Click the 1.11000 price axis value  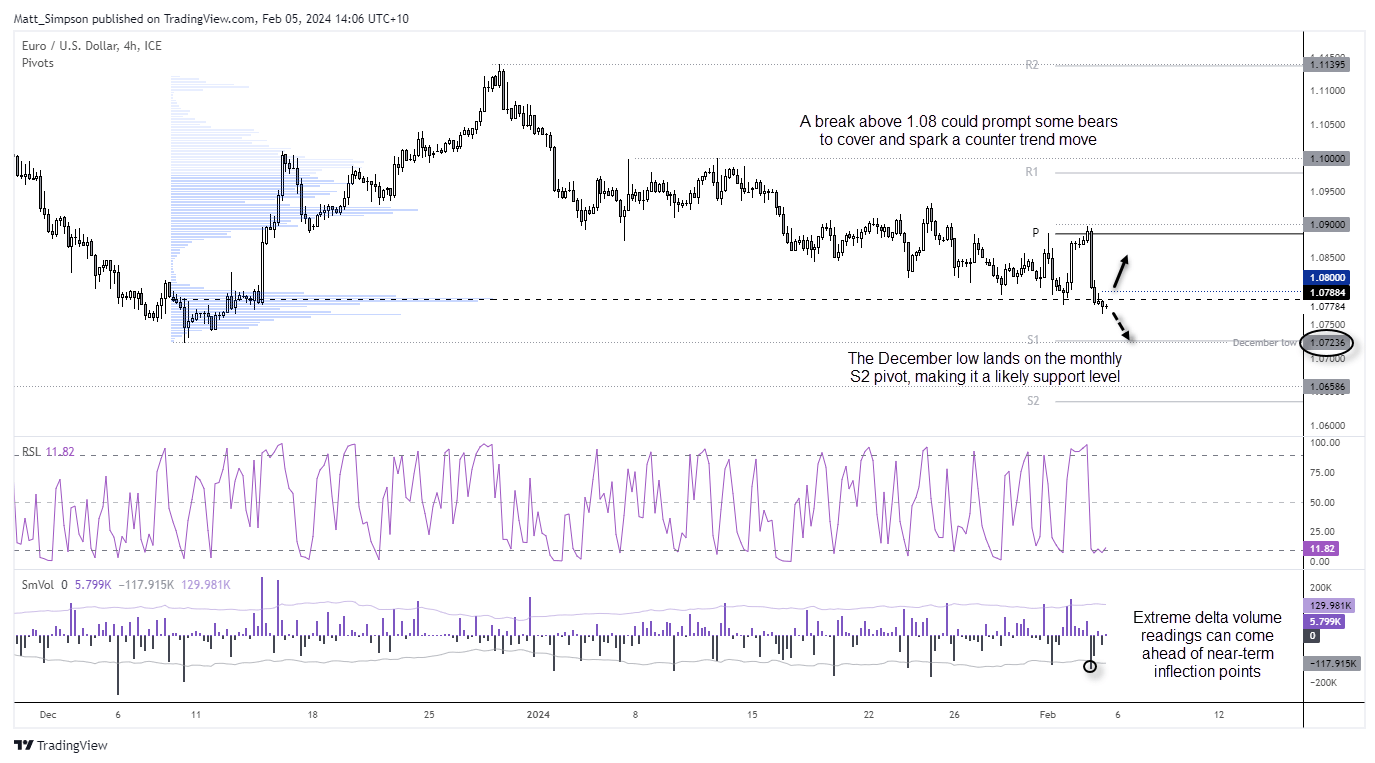coord(1328,91)
